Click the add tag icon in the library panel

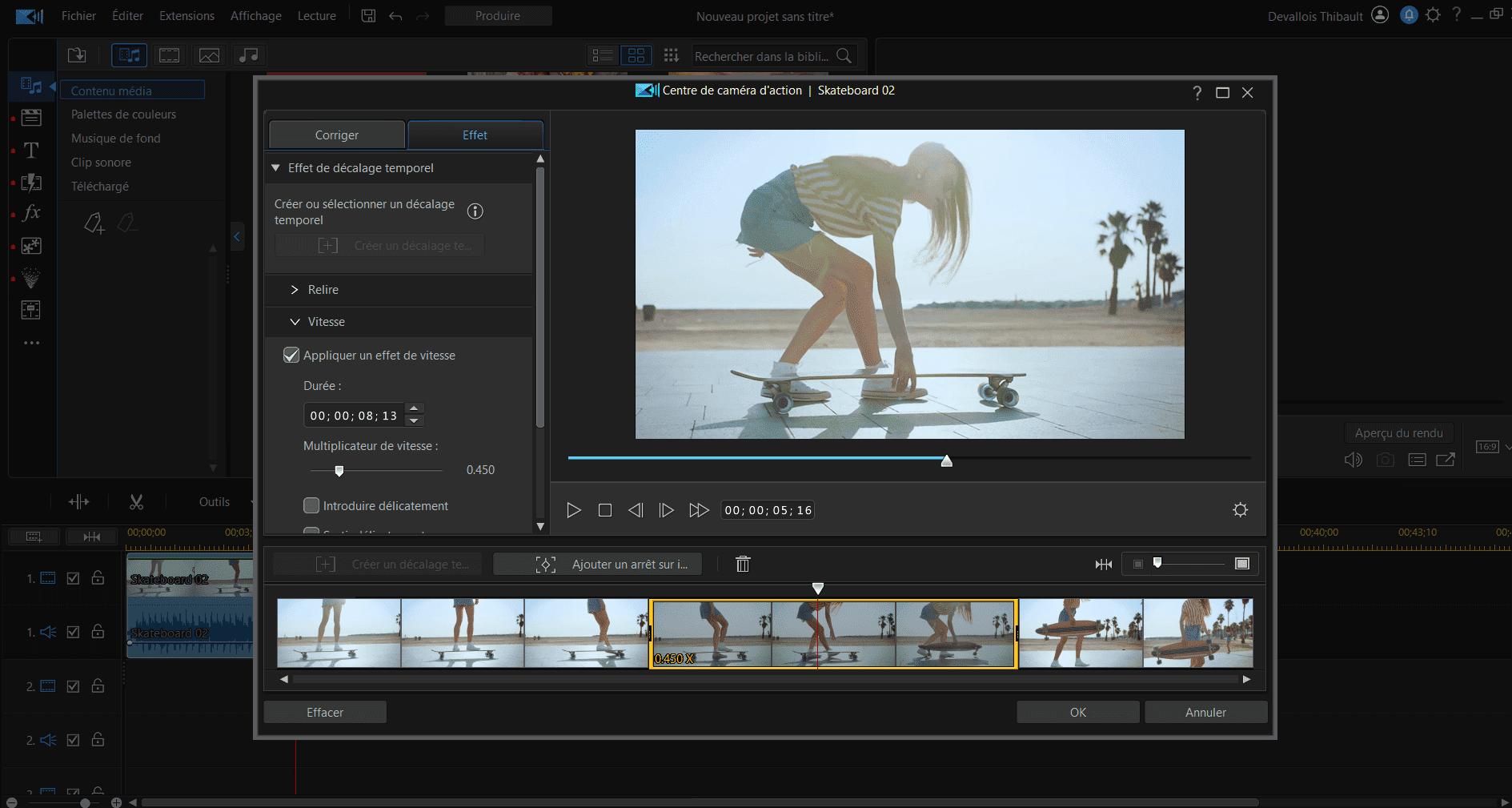coord(94,223)
